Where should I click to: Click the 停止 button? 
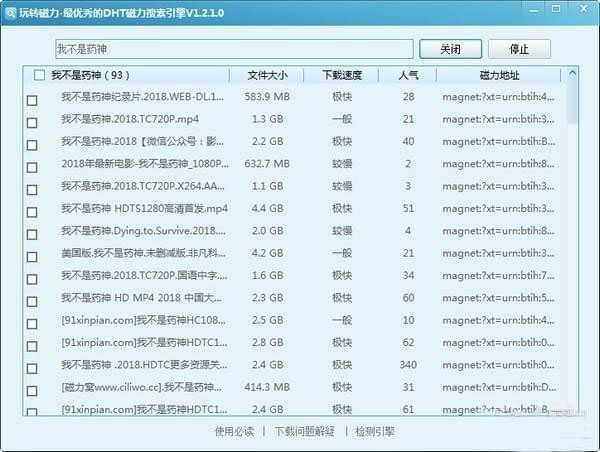click(519, 49)
